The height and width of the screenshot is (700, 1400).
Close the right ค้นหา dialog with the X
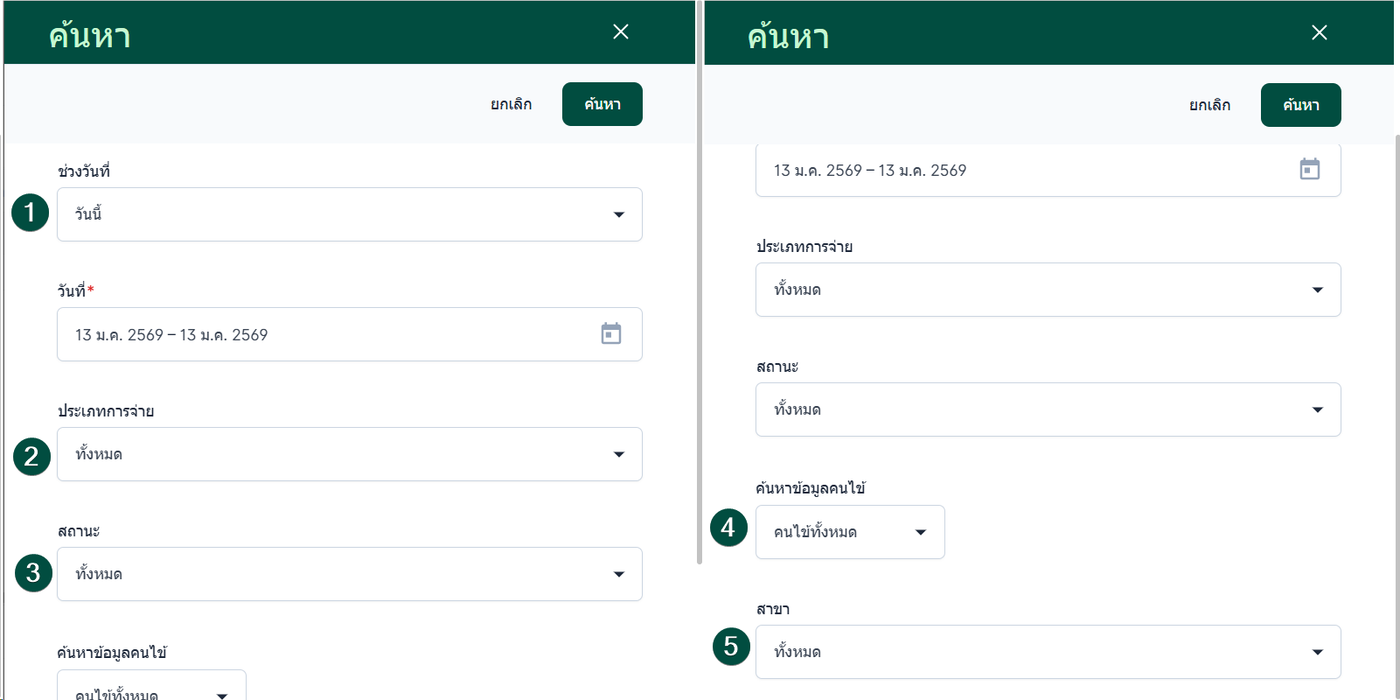pos(1319,32)
